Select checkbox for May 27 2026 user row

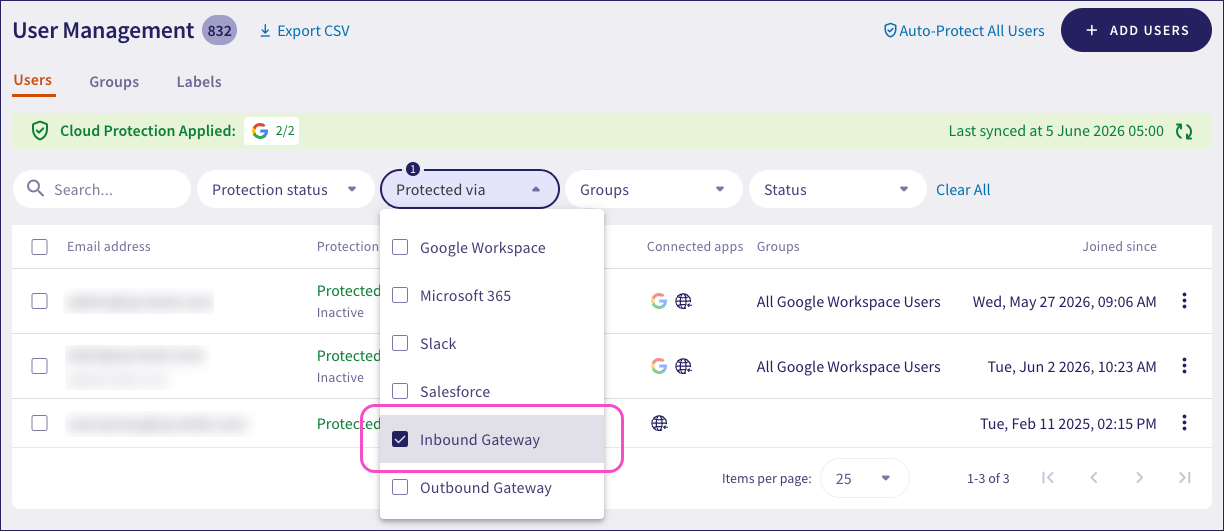[40, 301]
